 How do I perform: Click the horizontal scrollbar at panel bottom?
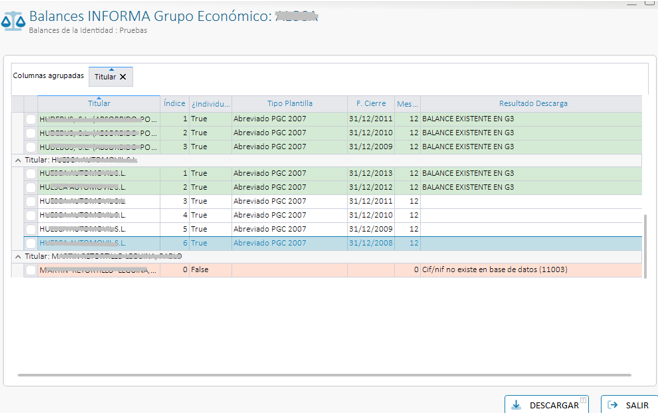pos(324,375)
